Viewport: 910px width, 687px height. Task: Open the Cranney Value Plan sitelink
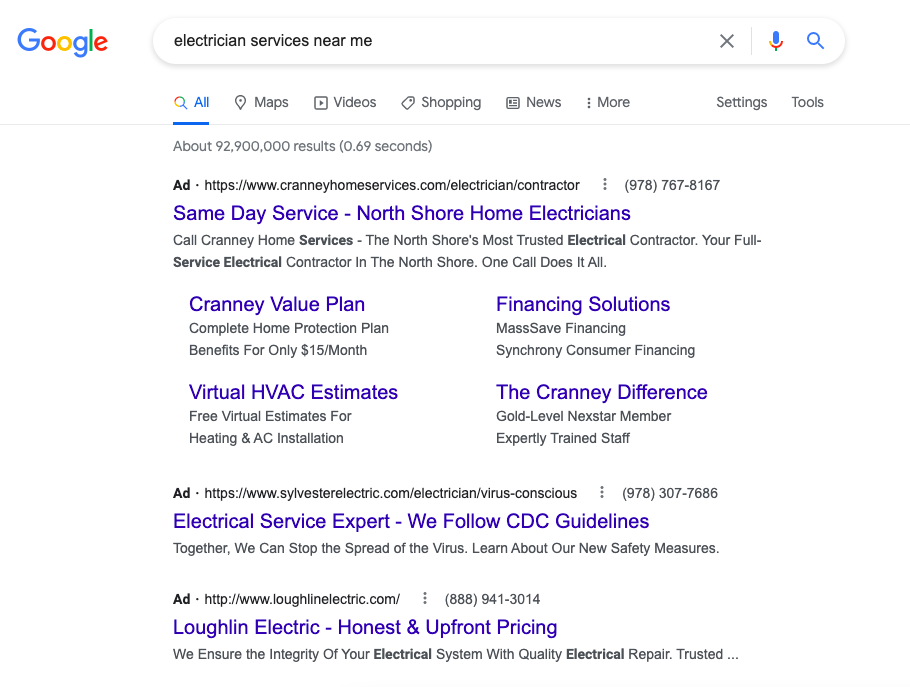click(x=277, y=304)
